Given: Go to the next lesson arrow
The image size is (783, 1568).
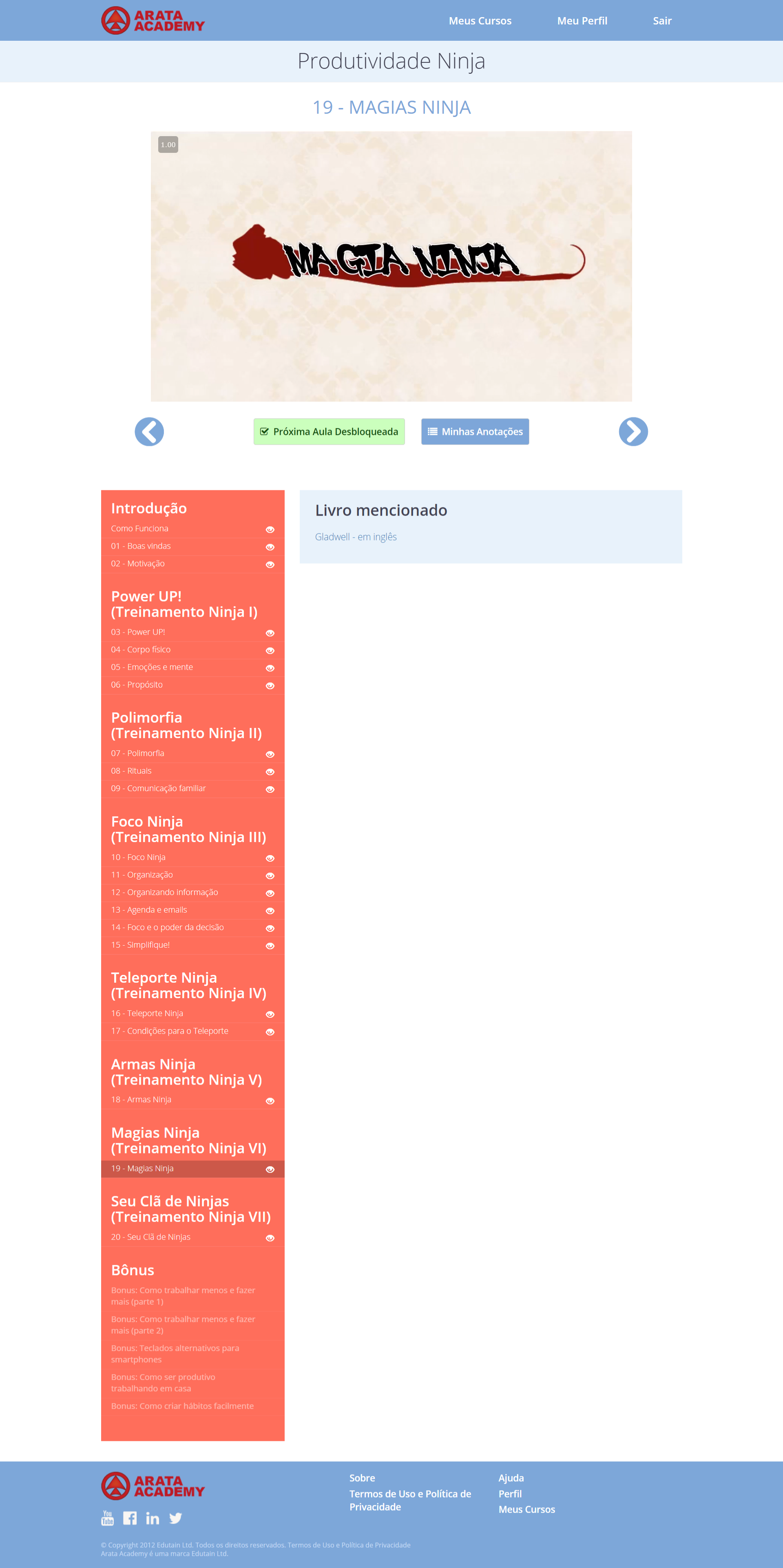Looking at the screenshot, I should tap(633, 432).
